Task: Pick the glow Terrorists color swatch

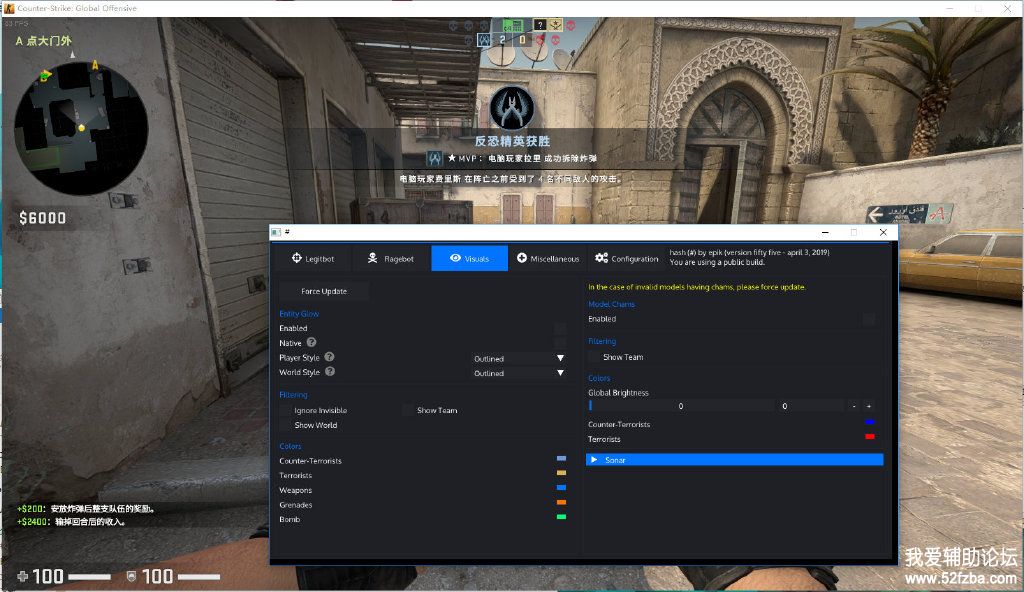Action: click(x=561, y=473)
